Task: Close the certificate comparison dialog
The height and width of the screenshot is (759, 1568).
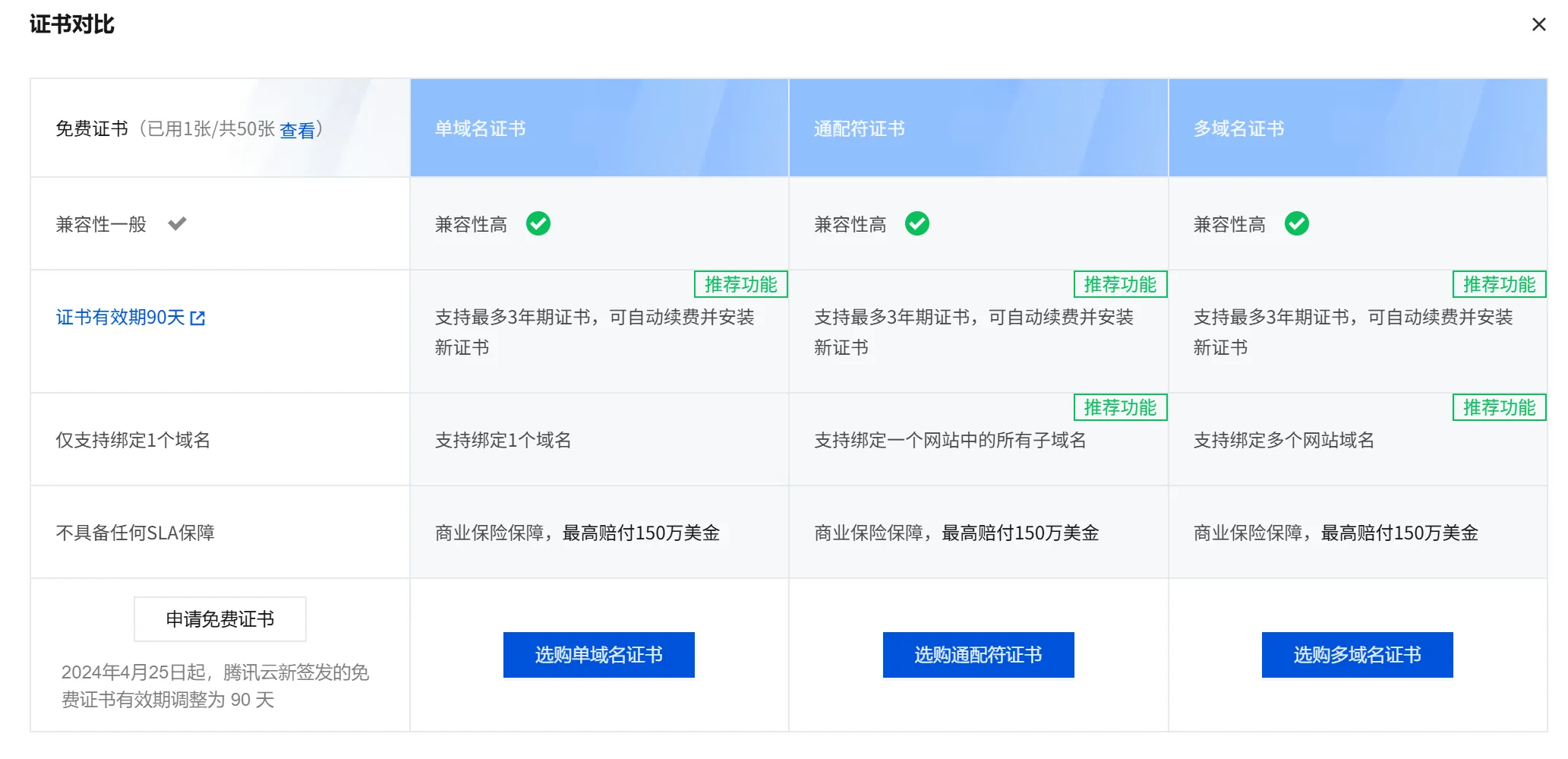Action: tap(1538, 24)
